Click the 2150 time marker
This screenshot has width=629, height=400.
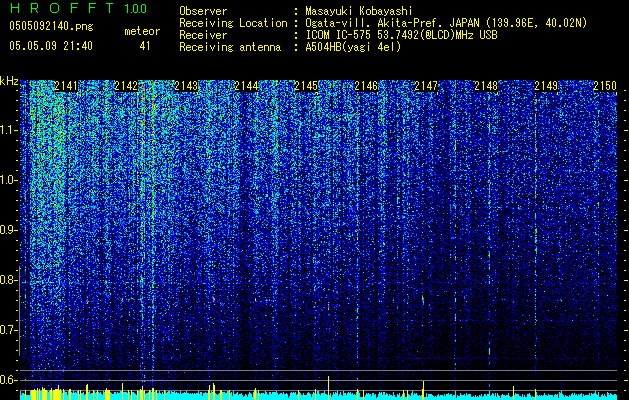click(x=605, y=86)
